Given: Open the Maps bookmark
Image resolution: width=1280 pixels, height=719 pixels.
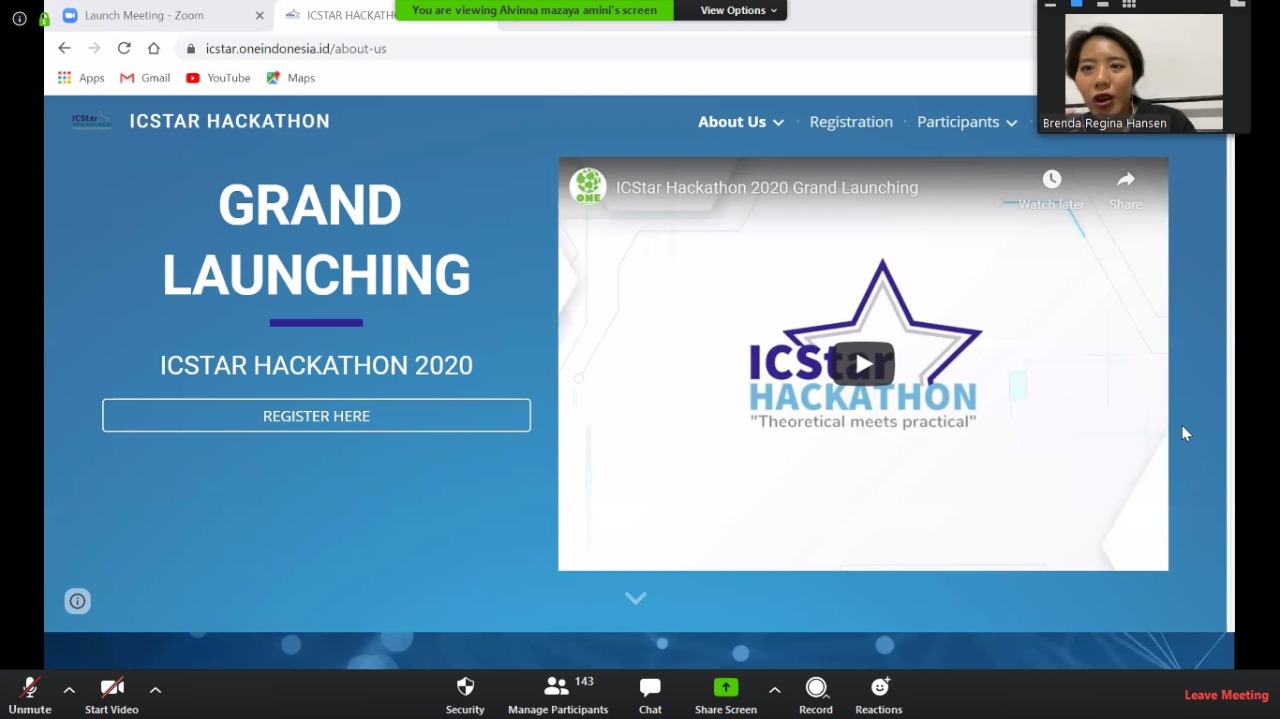Looking at the screenshot, I should 291,78.
